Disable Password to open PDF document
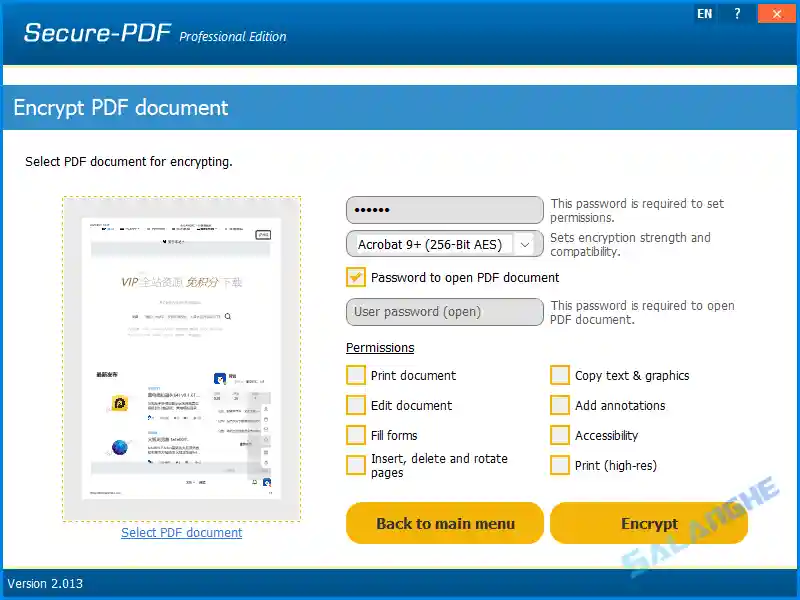This screenshot has width=800, height=600. pyautogui.click(x=355, y=278)
